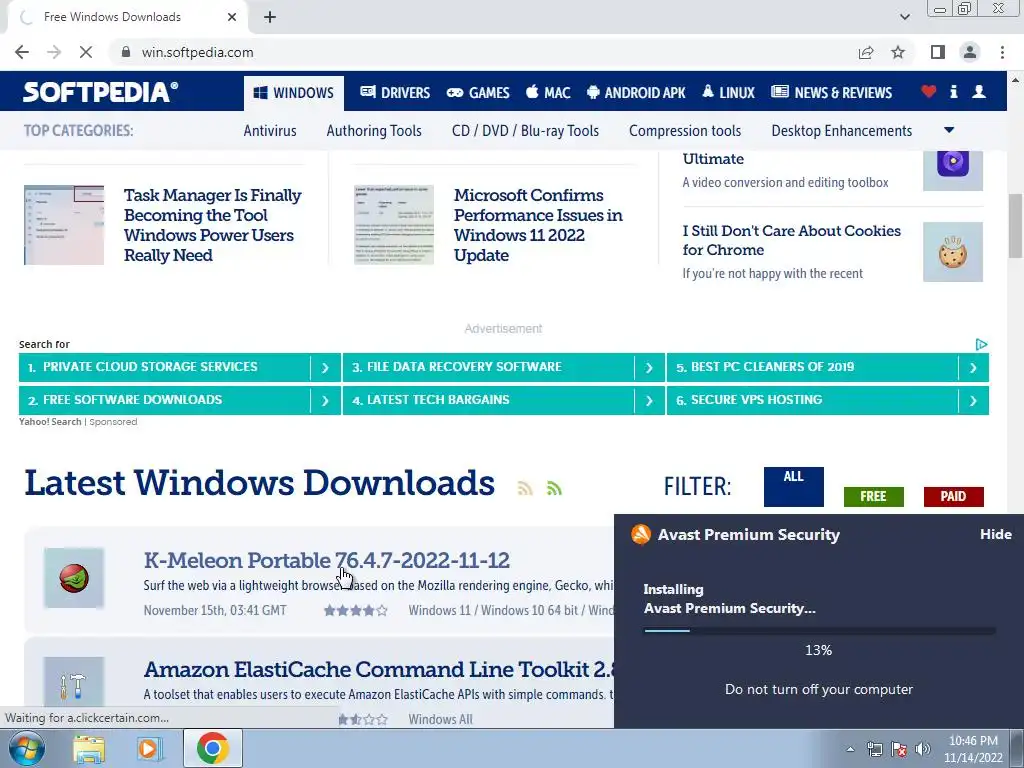Click the red heart favorites icon
This screenshot has width=1024, height=768.
pyautogui.click(x=929, y=92)
